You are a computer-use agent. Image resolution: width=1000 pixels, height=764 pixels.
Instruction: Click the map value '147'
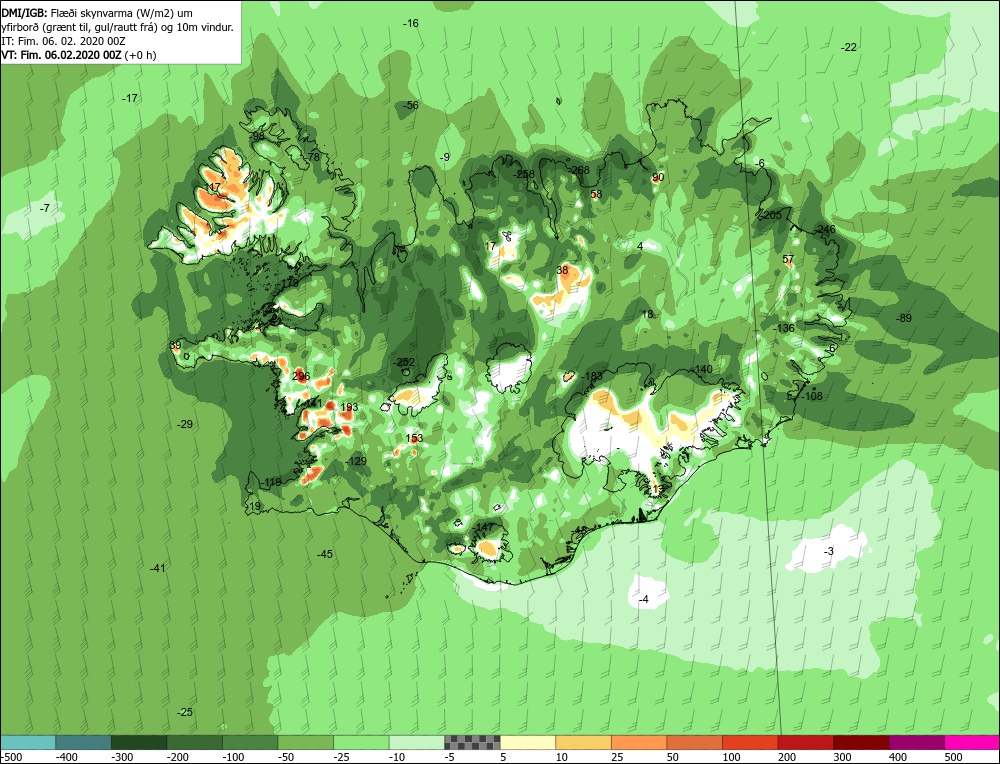coord(485,527)
